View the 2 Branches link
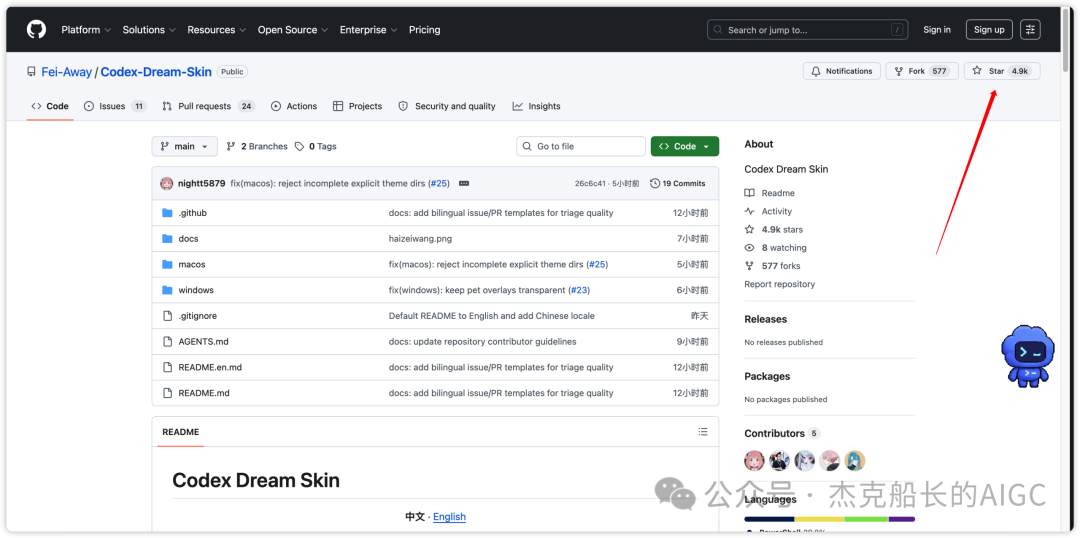The image size is (1080, 538). click(257, 146)
